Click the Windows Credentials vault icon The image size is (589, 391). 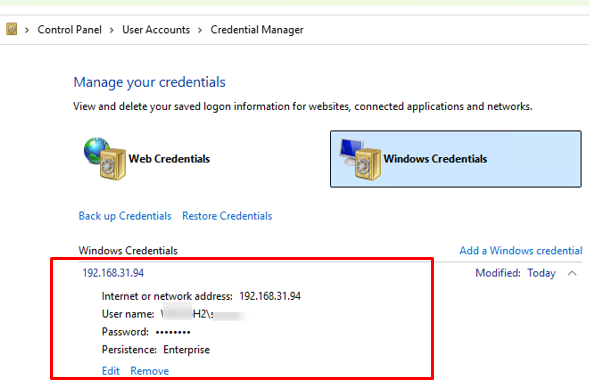[360, 159]
